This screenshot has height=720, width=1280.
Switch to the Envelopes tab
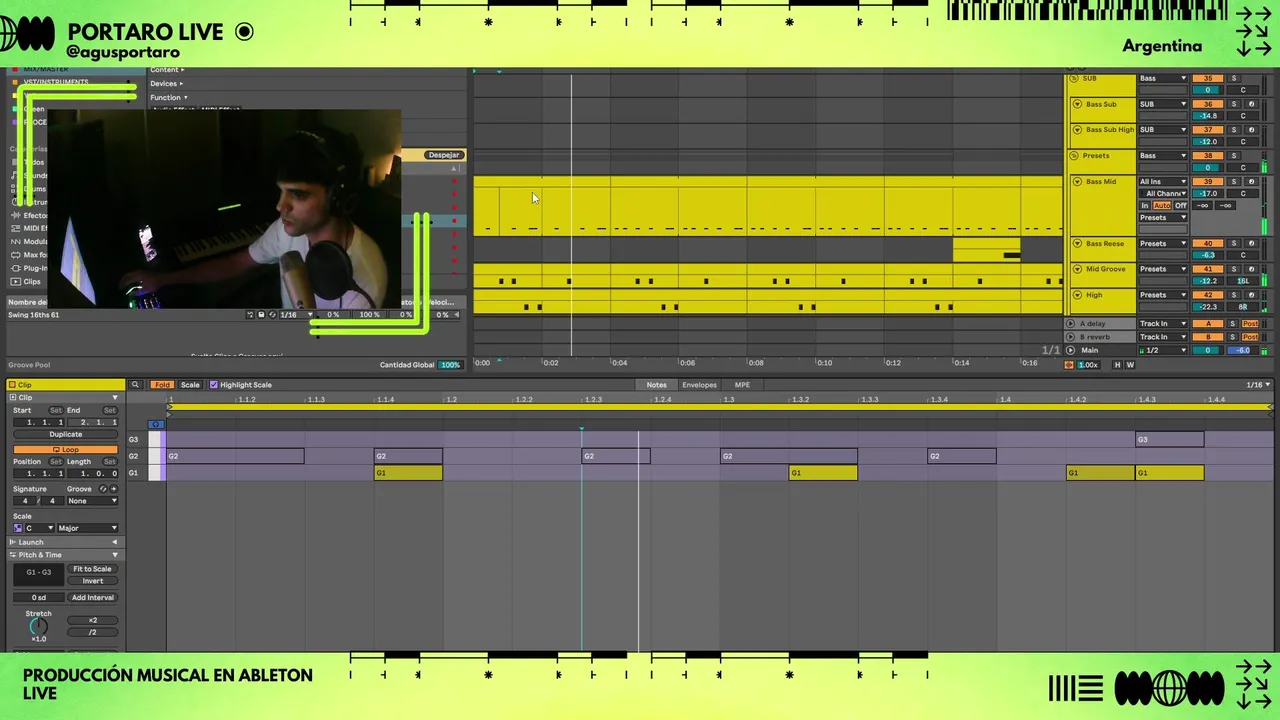[x=699, y=385]
